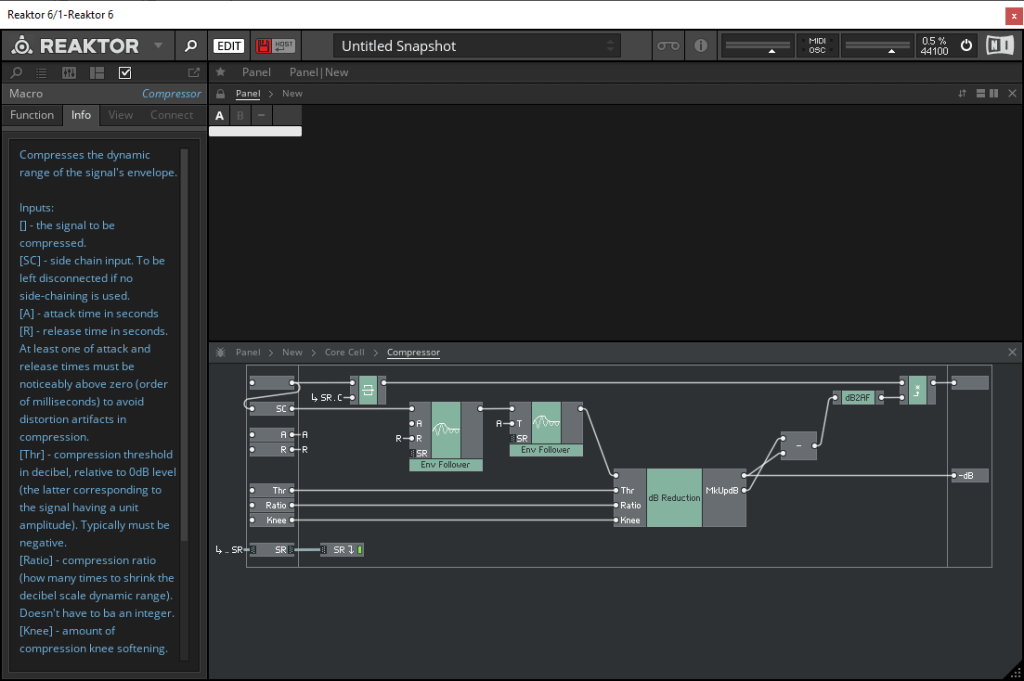Click the search magnifier in the main toolbar
Image resolution: width=1024 pixels, height=681 pixels.
click(x=190, y=46)
